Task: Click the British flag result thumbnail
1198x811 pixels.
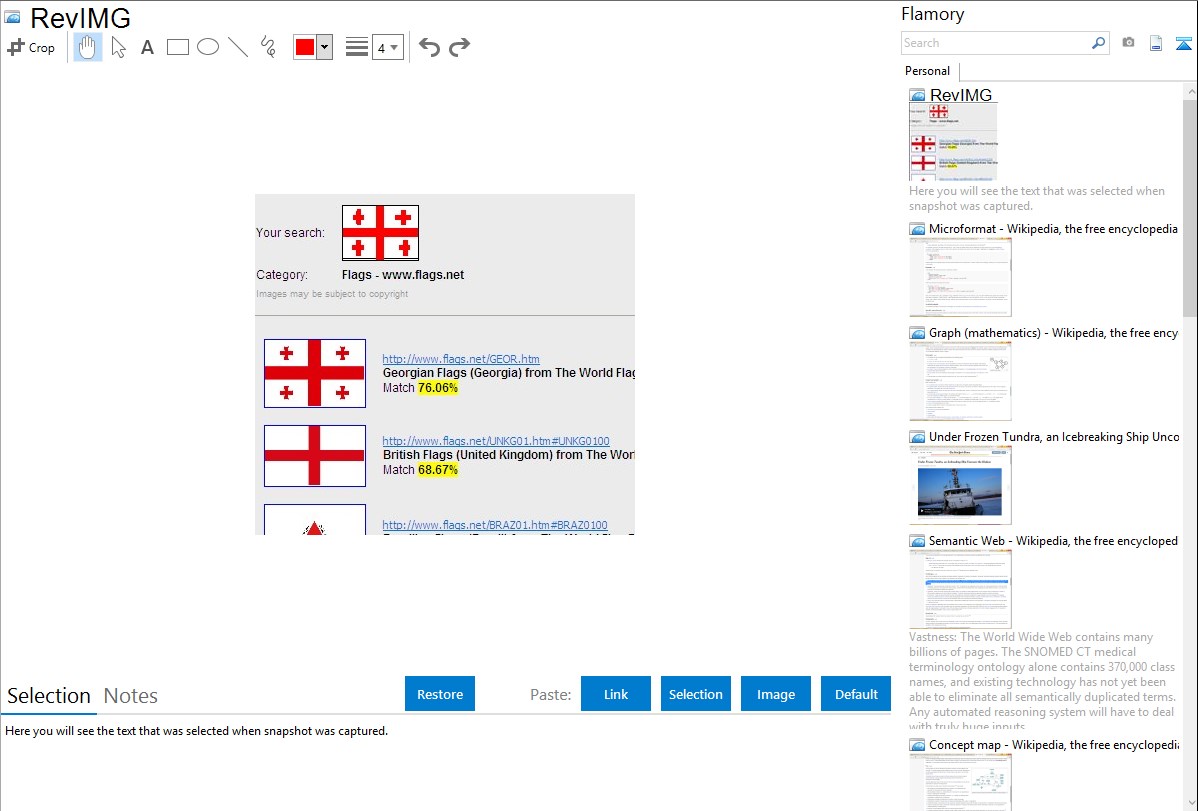Action: click(315, 456)
